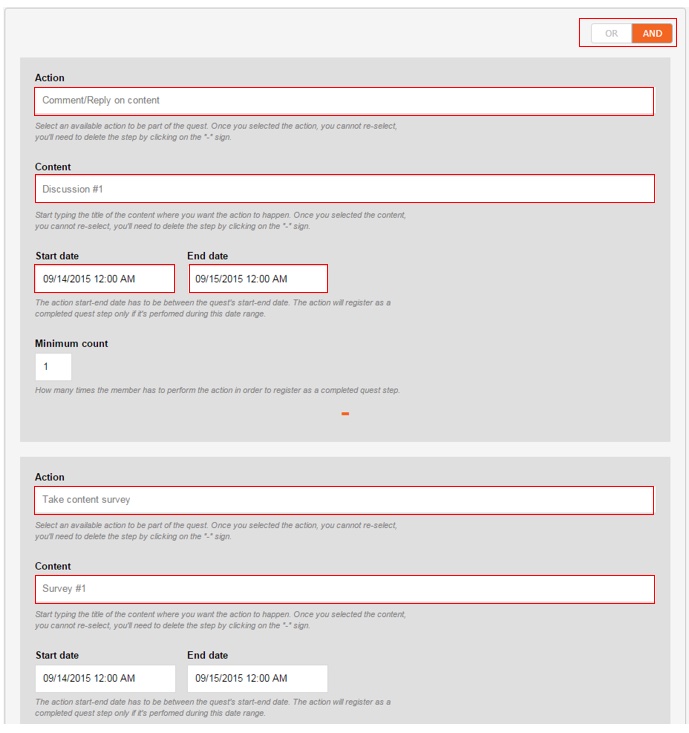Image resolution: width=689 pixels, height=733 pixels.
Task: Click the Discussion #1 content field
Action: 344,189
